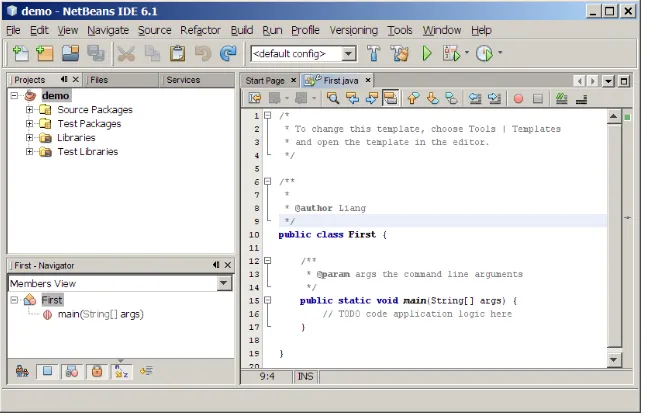Toggle Highlight Search editor button
The height and width of the screenshot is (414, 646).
pos(390,98)
